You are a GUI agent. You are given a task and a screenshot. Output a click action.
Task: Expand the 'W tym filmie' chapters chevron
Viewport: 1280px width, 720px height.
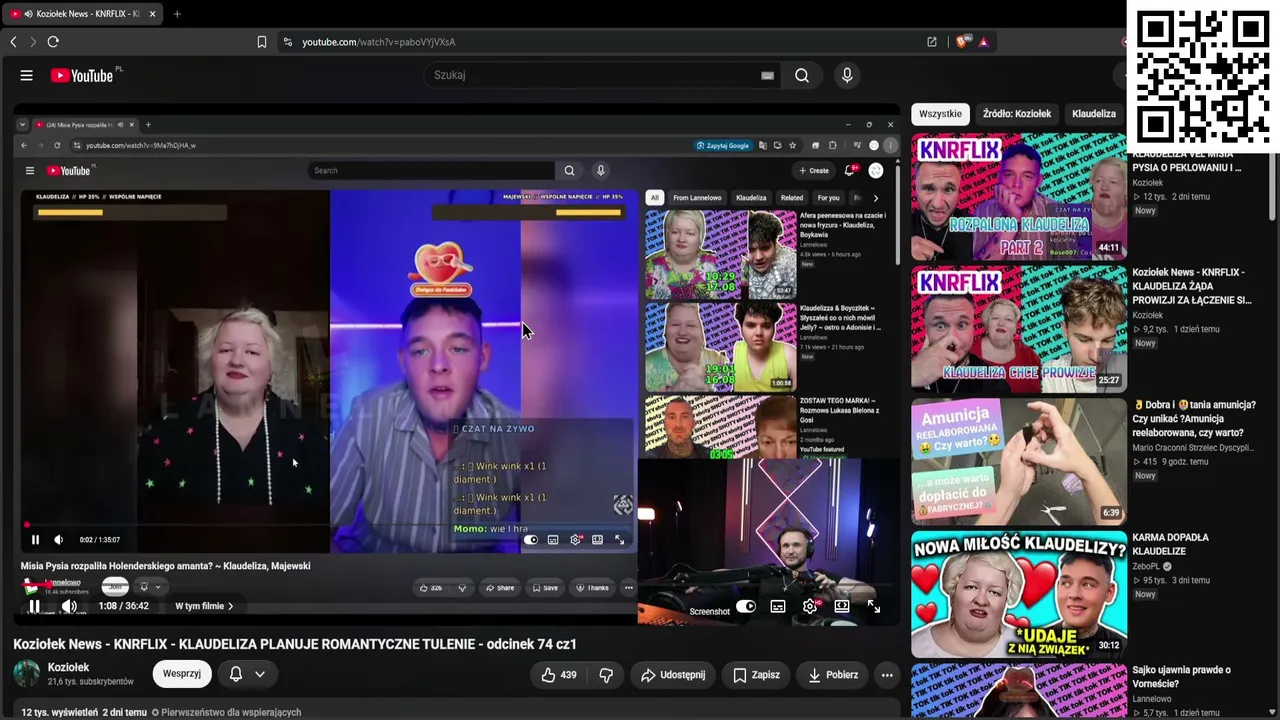pyautogui.click(x=230, y=606)
